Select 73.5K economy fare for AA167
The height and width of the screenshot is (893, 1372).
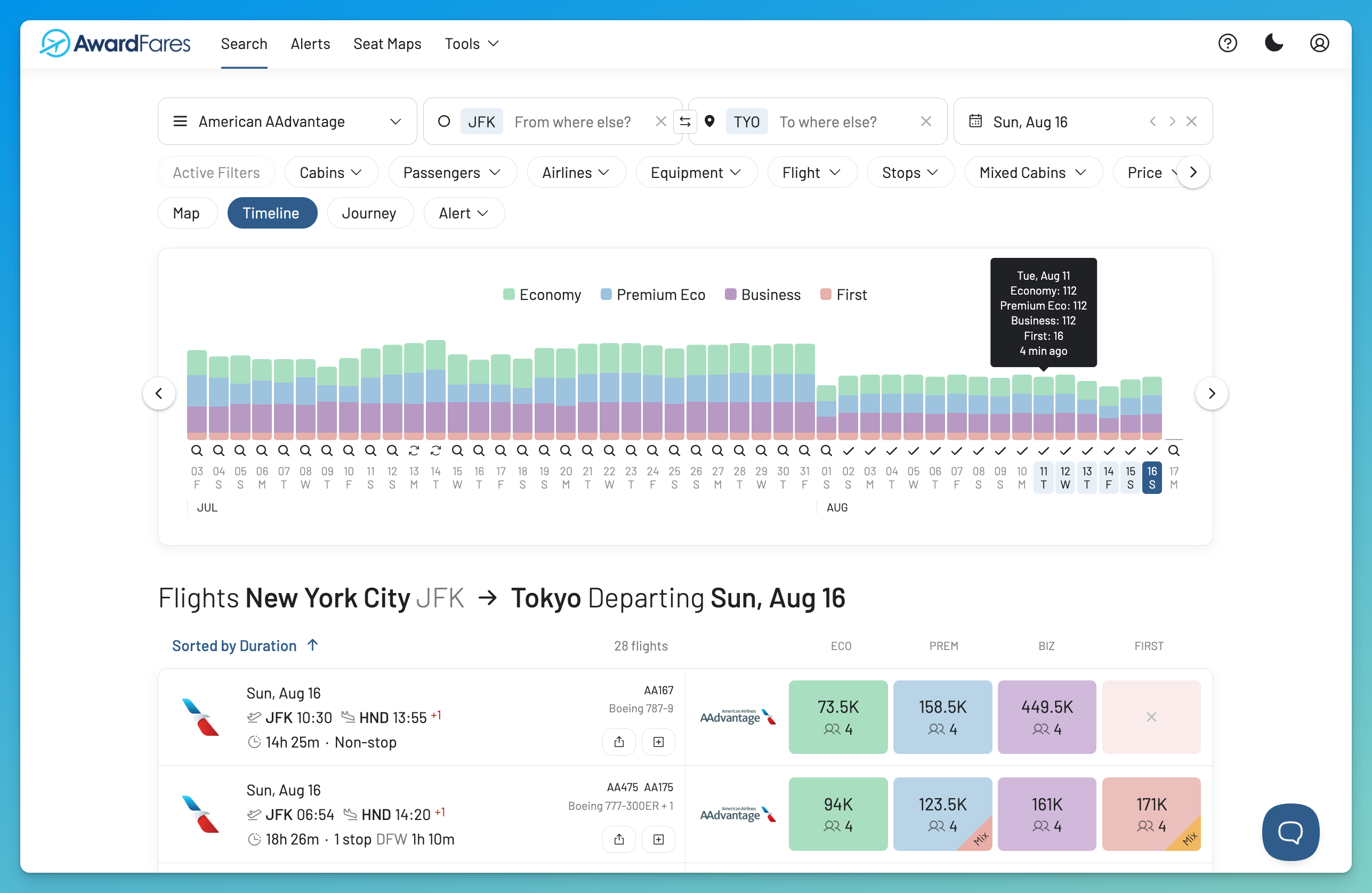(837, 717)
